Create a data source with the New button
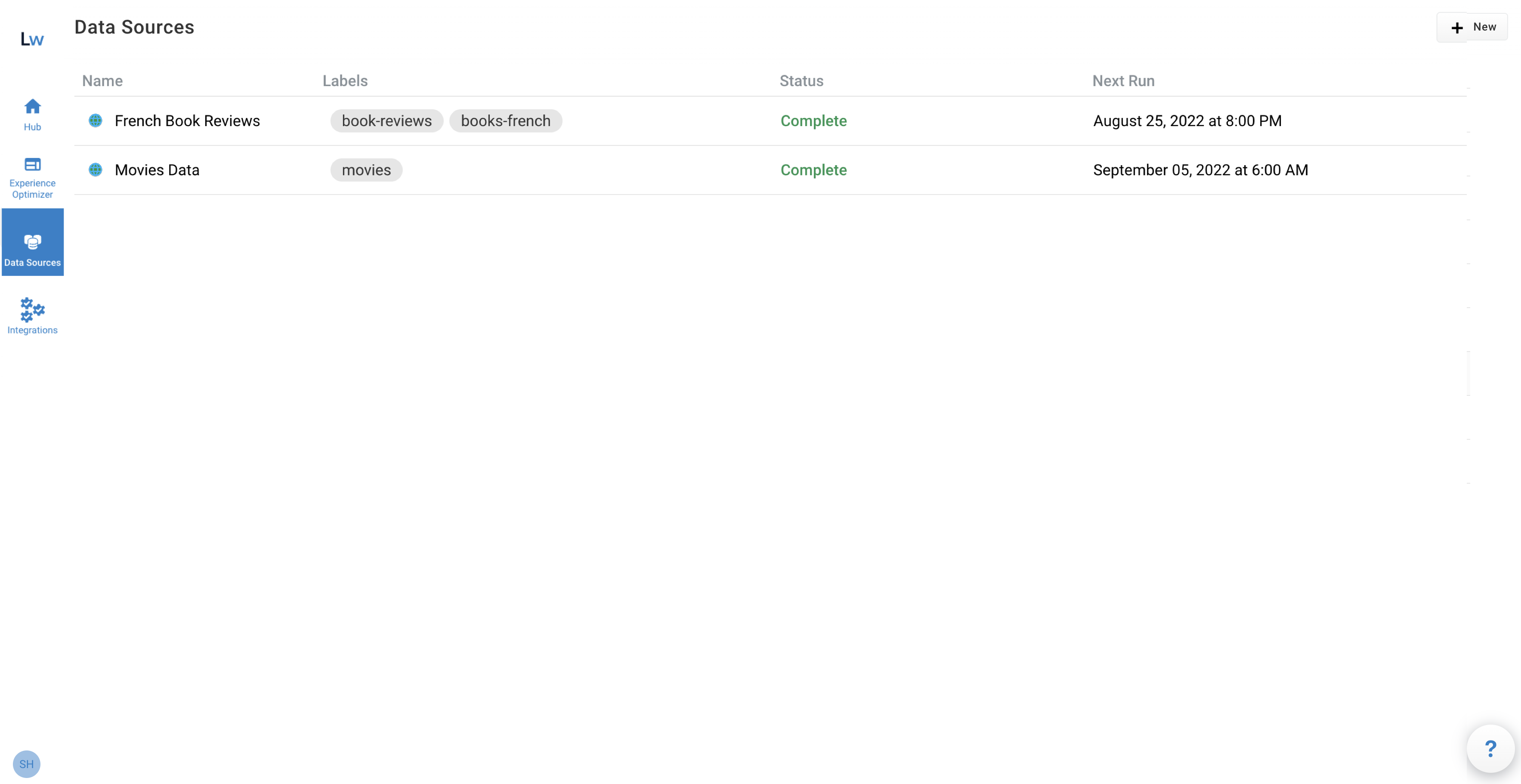 1472,27
